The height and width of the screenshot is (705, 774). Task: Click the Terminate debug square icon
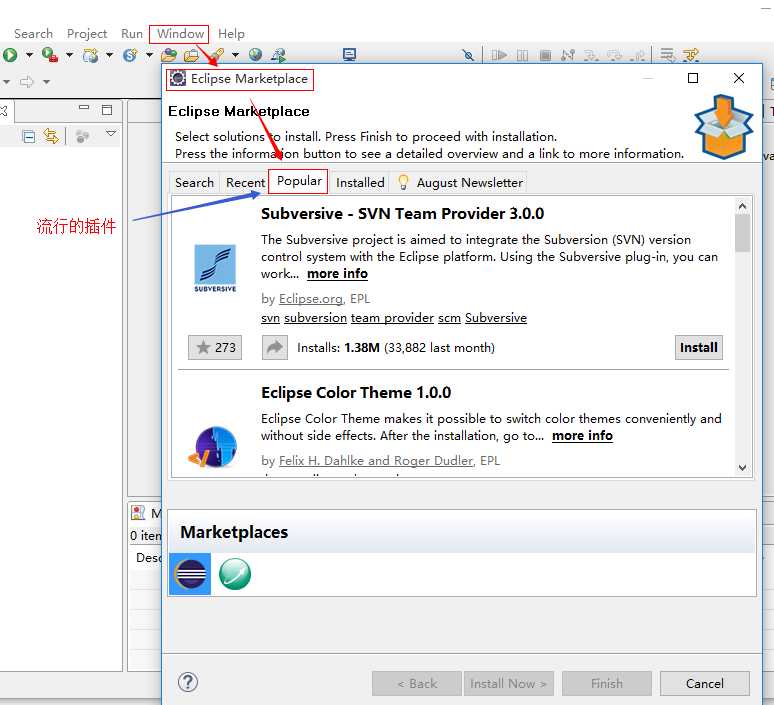(x=545, y=55)
